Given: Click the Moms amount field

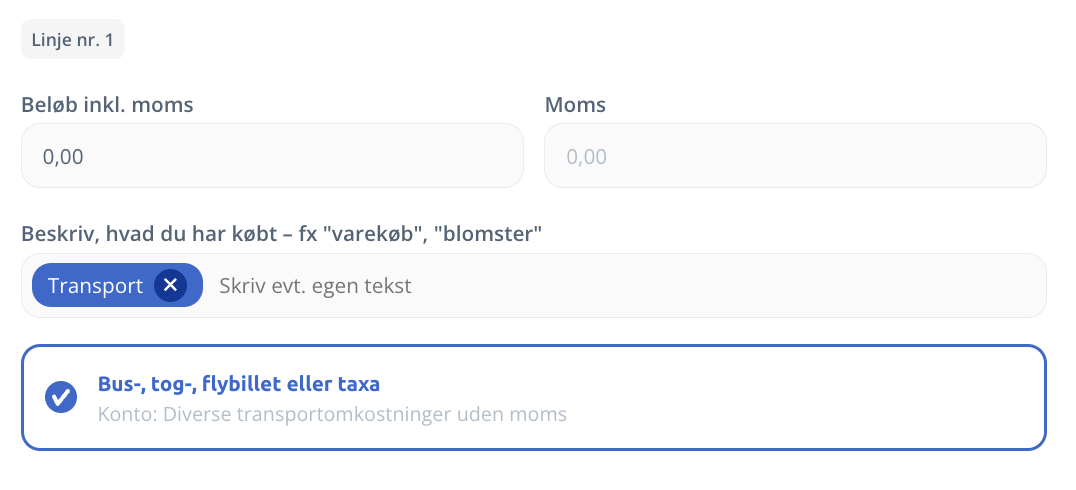Looking at the screenshot, I should click(795, 156).
